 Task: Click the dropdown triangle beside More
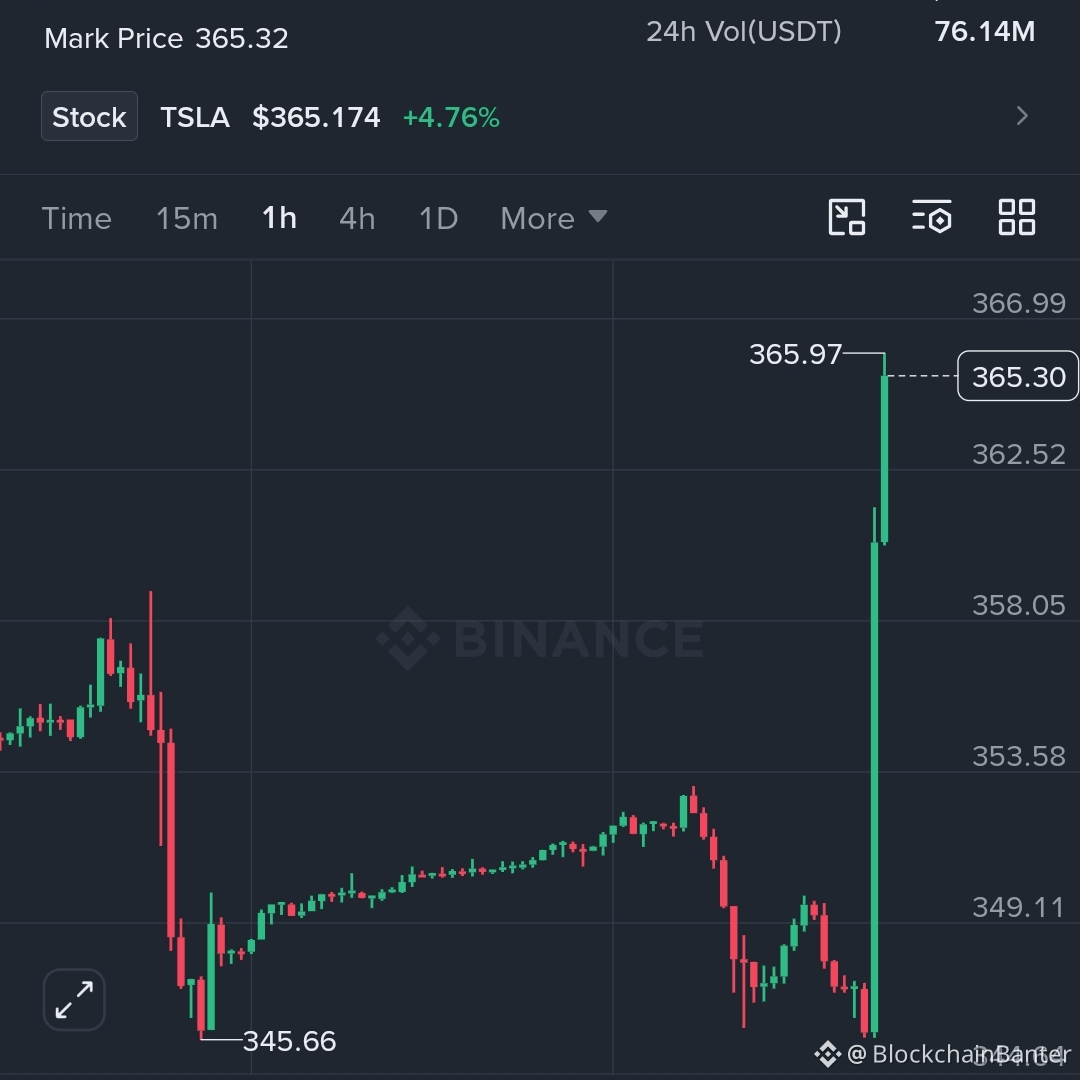pos(598,216)
